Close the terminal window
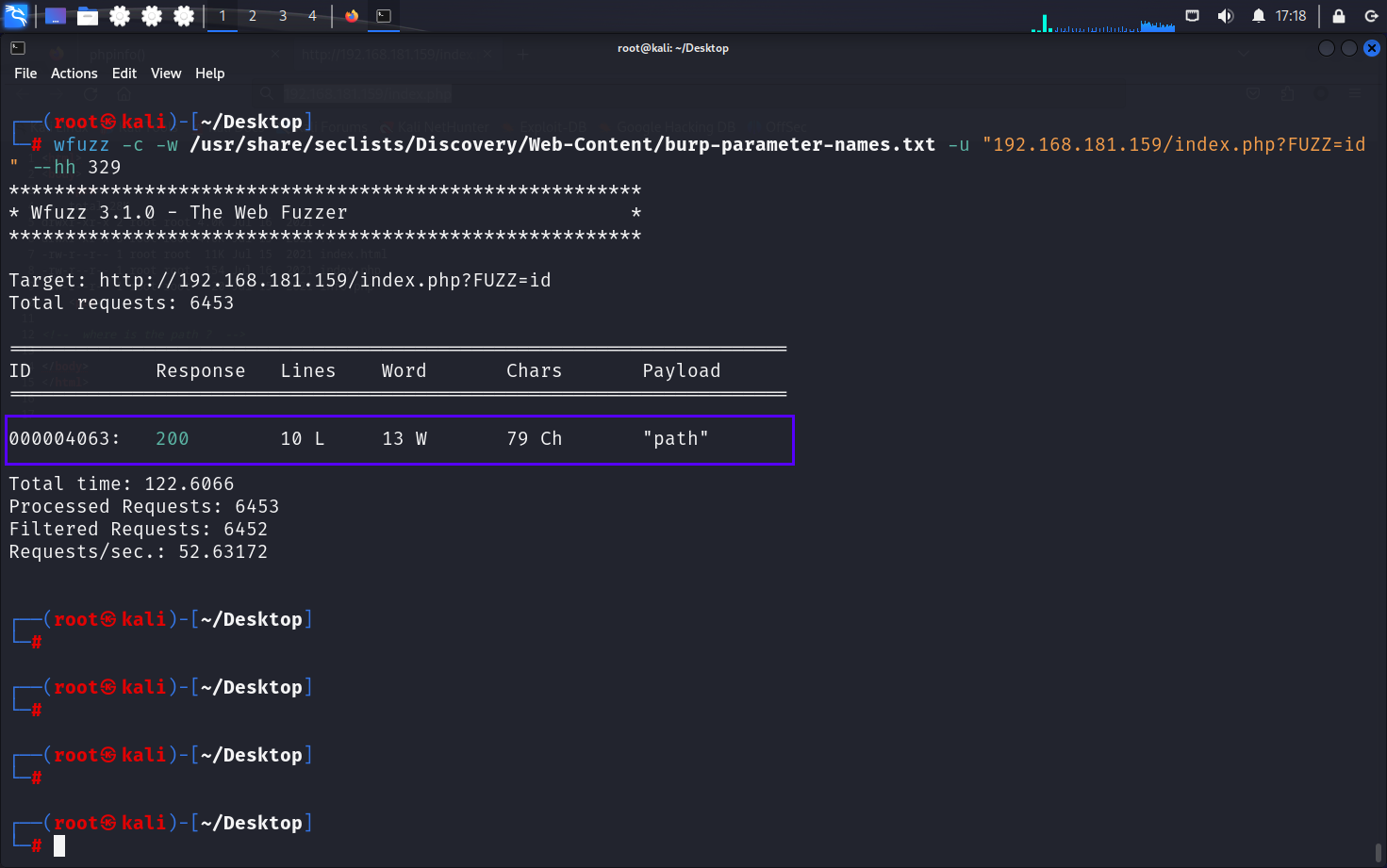 point(1372,48)
